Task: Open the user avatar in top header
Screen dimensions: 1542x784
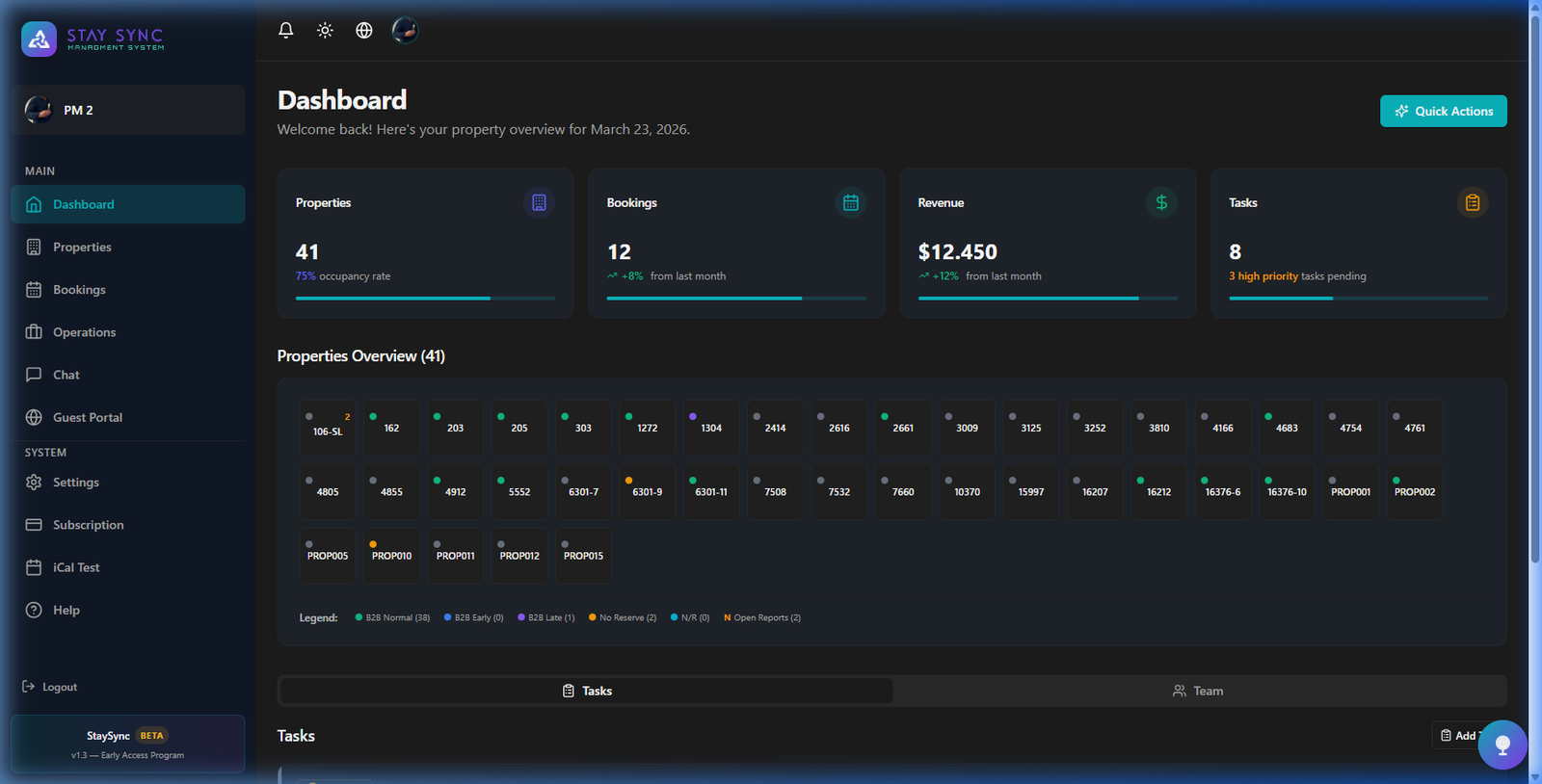Action: pyautogui.click(x=405, y=30)
